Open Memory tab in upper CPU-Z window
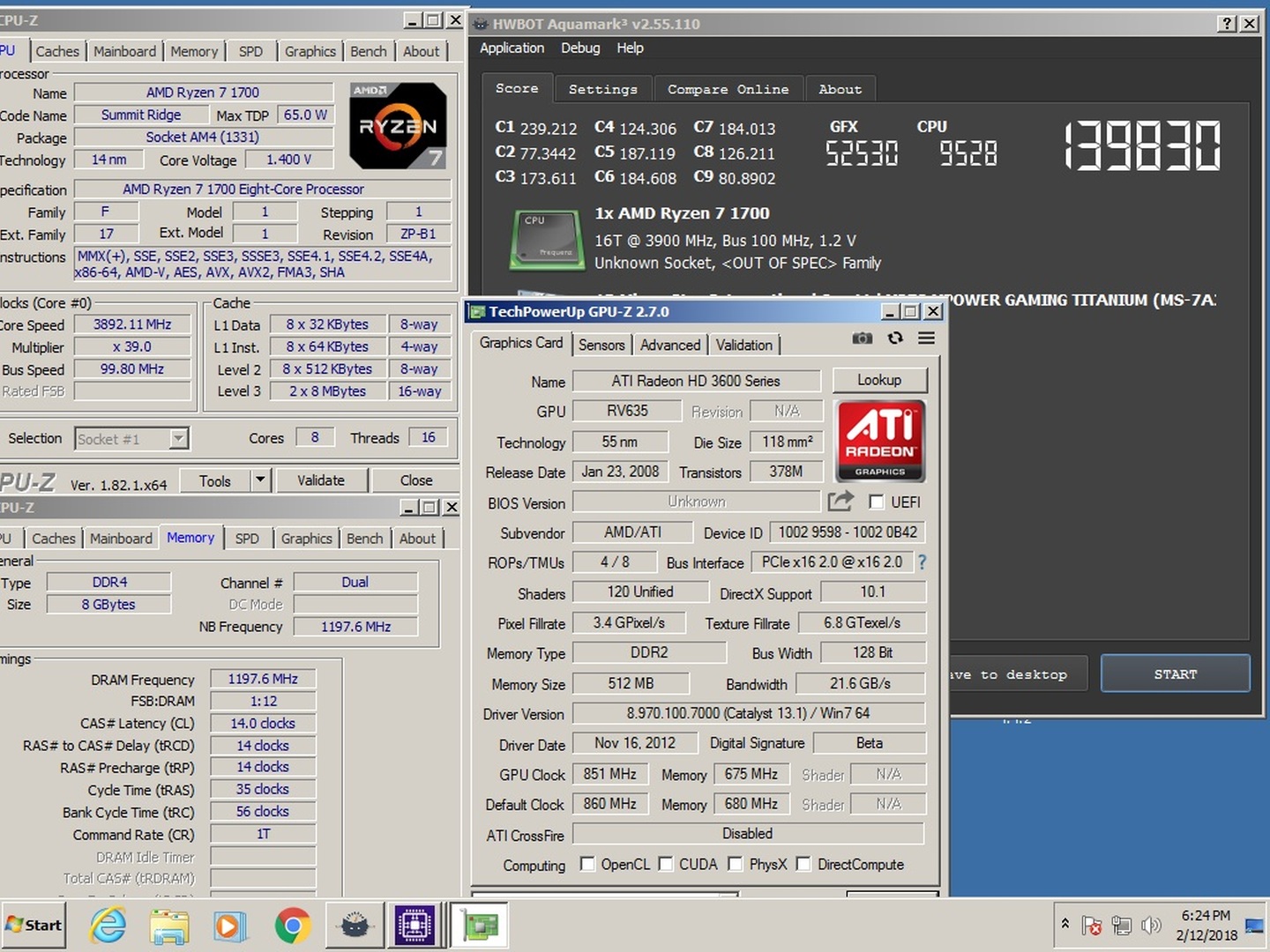Screen dimensions: 1270x952 (x=194, y=51)
